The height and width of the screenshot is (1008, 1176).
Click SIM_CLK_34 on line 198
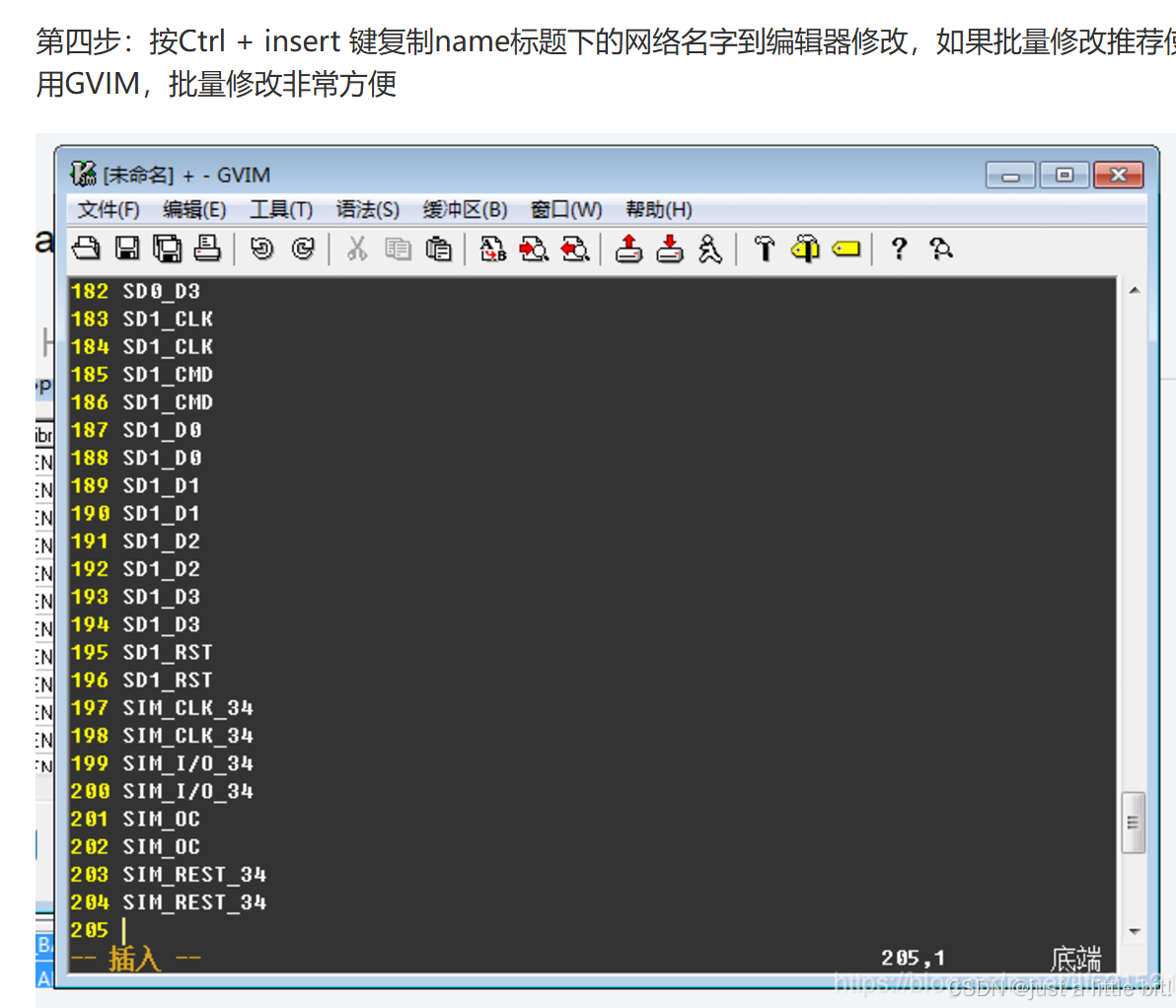[x=188, y=735]
